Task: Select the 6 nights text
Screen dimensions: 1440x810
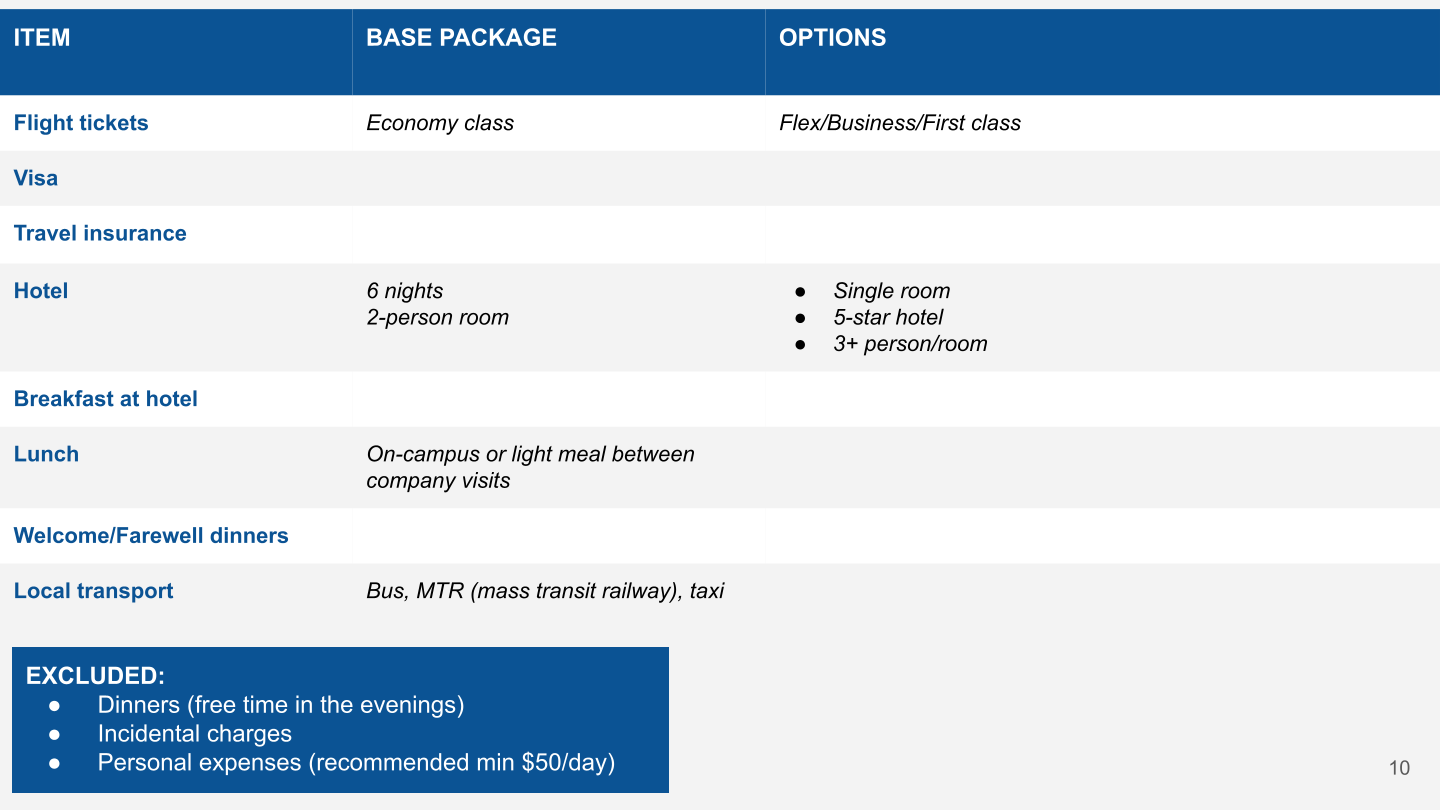Action: coord(405,291)
